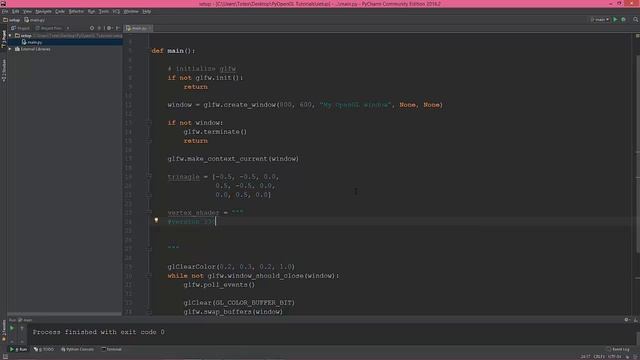This screenshot has width=640, height=360.
Task: Open the Run menu
Action: point(91,11)
